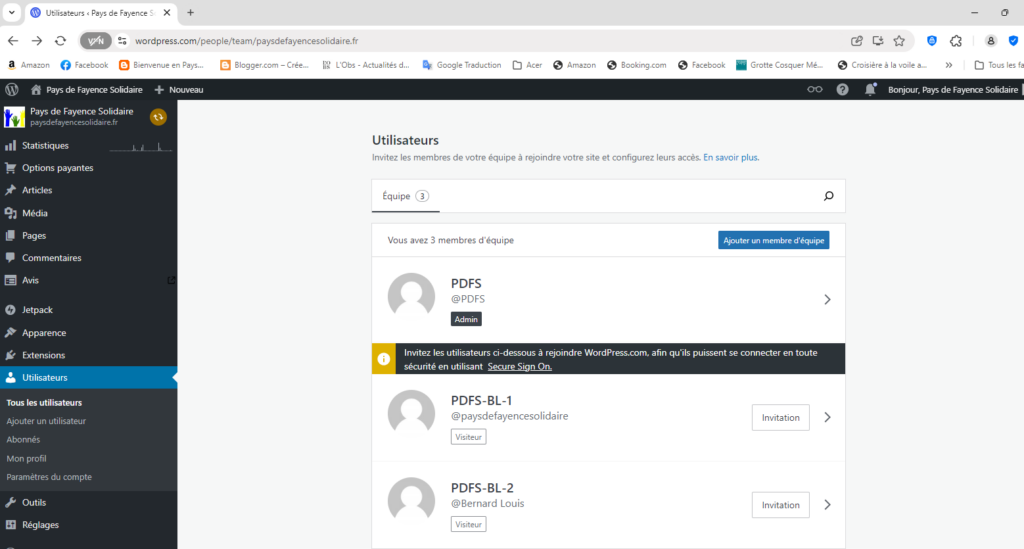Click Ajouter un membre d'équipe button
The image size is (1024, 549).
[773, 240]
